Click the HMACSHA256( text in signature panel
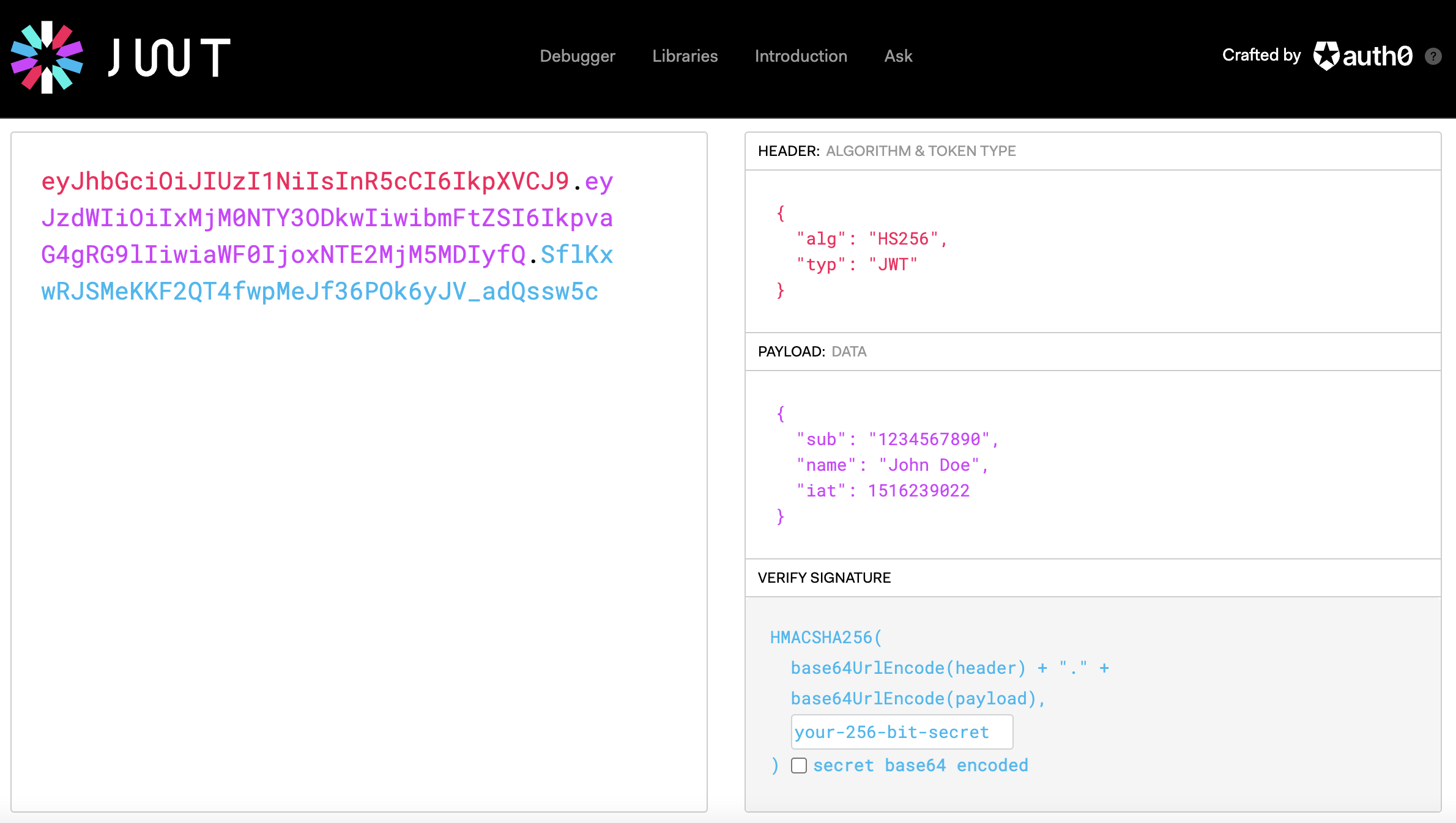The height and width of the screenshot is (823, 1456). 825,638
